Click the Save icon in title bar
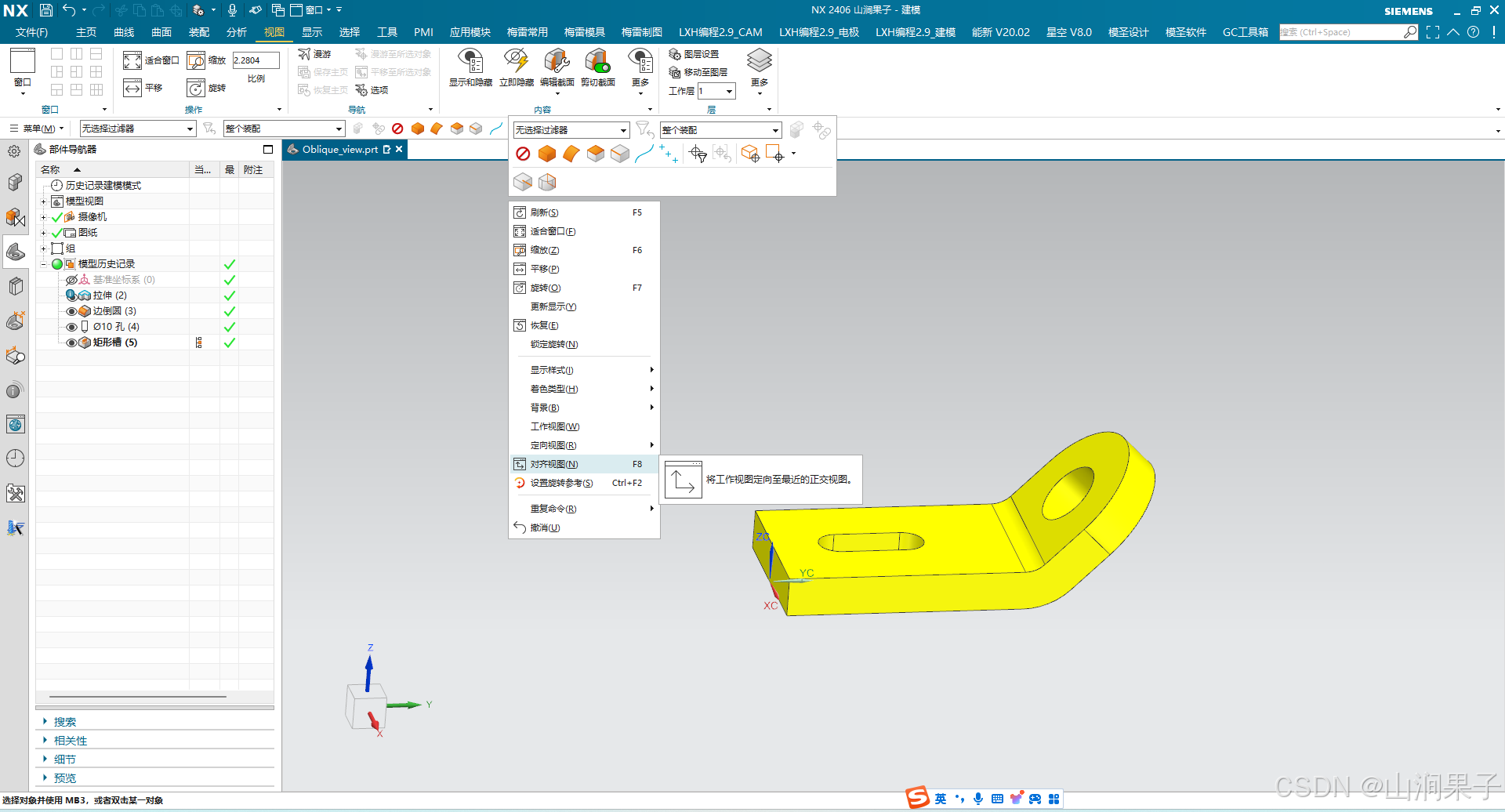This screenshot has height=812, width=1505. [46, 10]
